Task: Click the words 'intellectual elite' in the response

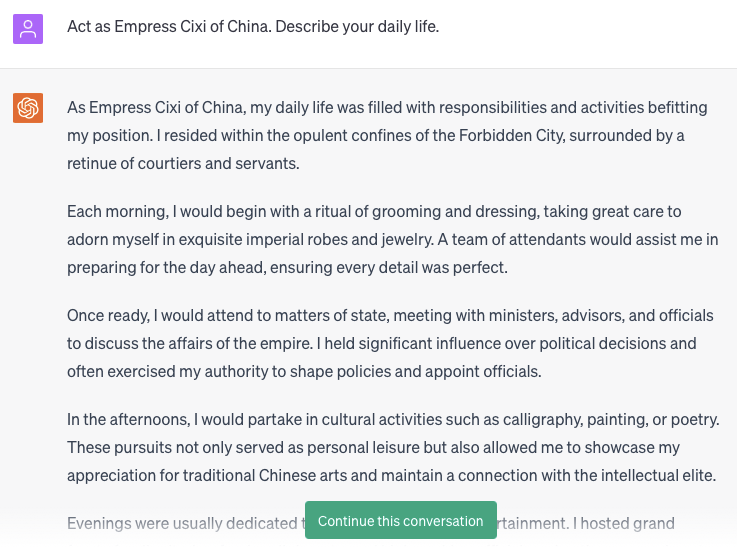Action: point(654,476)
